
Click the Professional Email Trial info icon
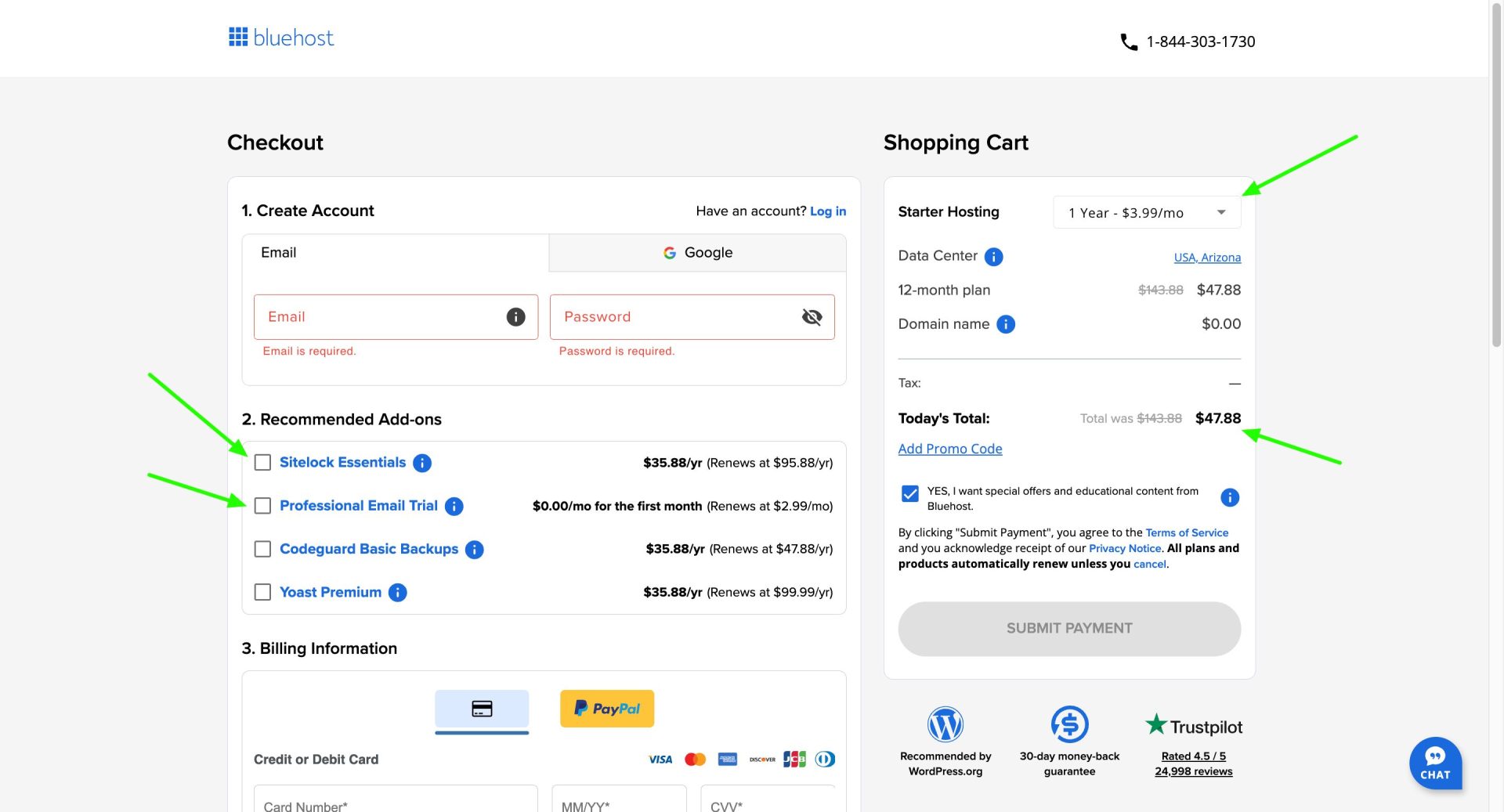[453, 506]
